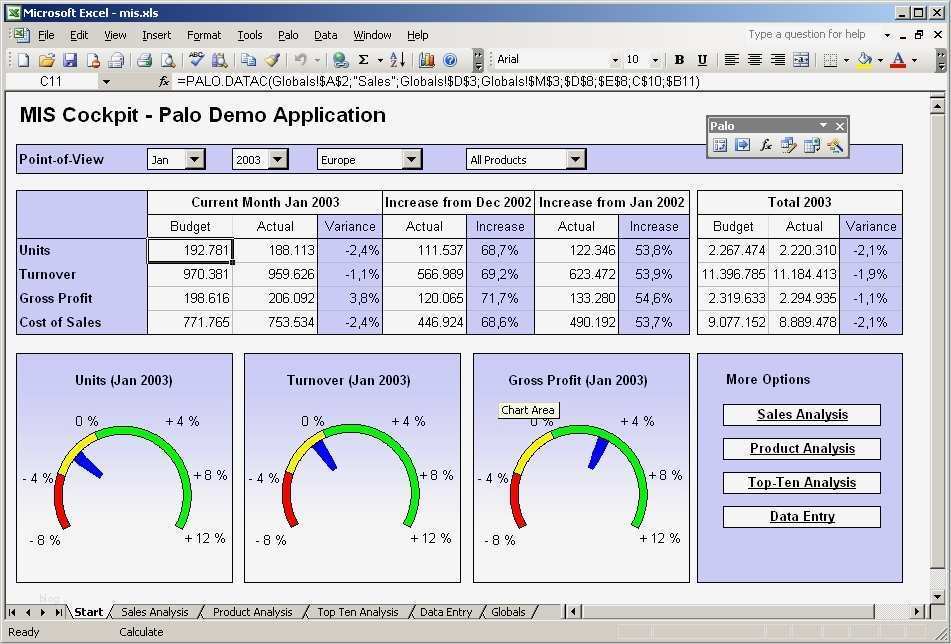This screenshot has height=644, width=951.
Task: Sort ascending with the A-Z icon
Action: click(397, 59)
